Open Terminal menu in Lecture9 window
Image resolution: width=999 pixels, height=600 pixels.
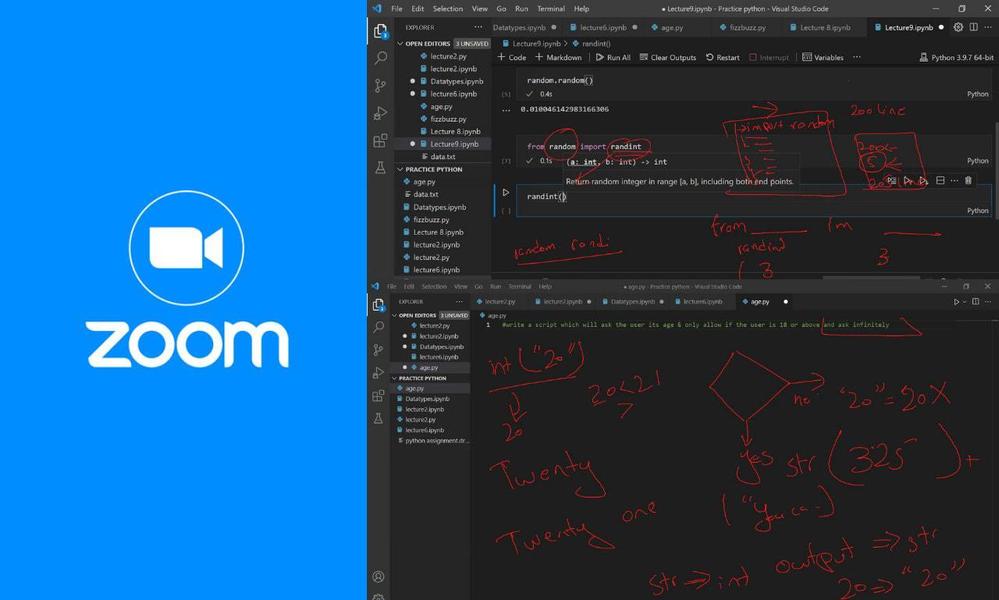click(x=551, y=9)
